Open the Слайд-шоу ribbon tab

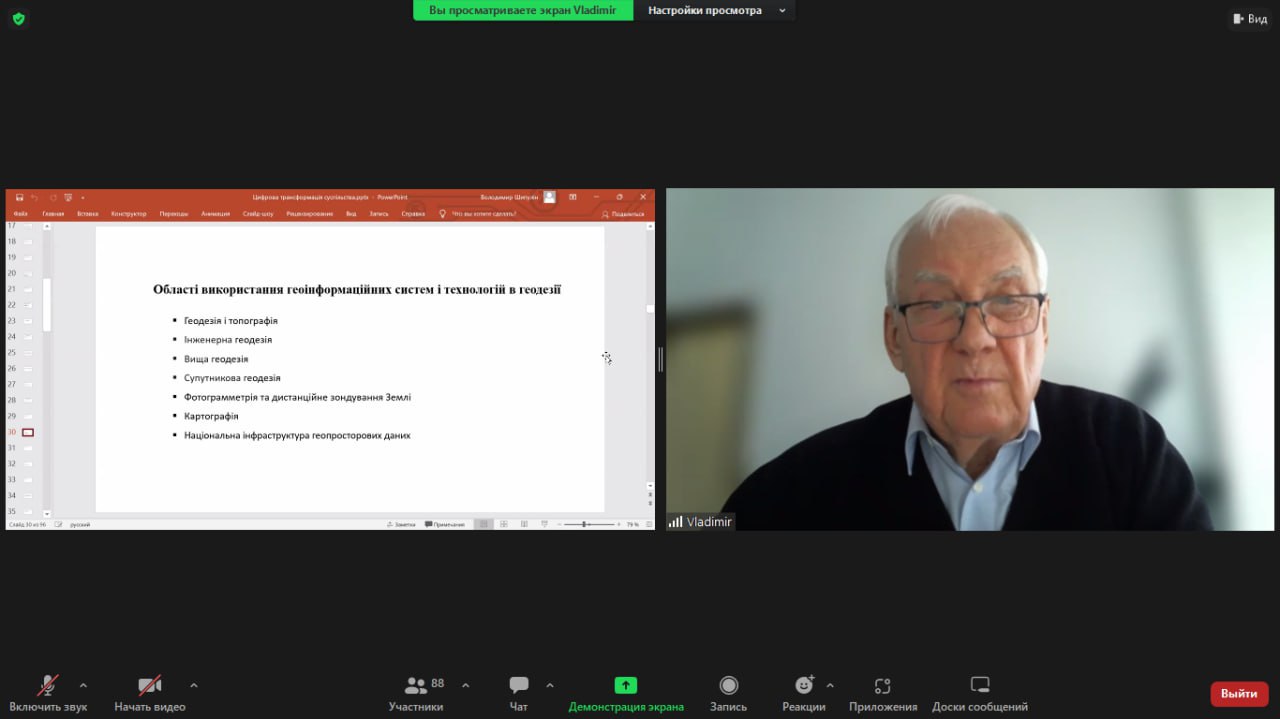258,213
